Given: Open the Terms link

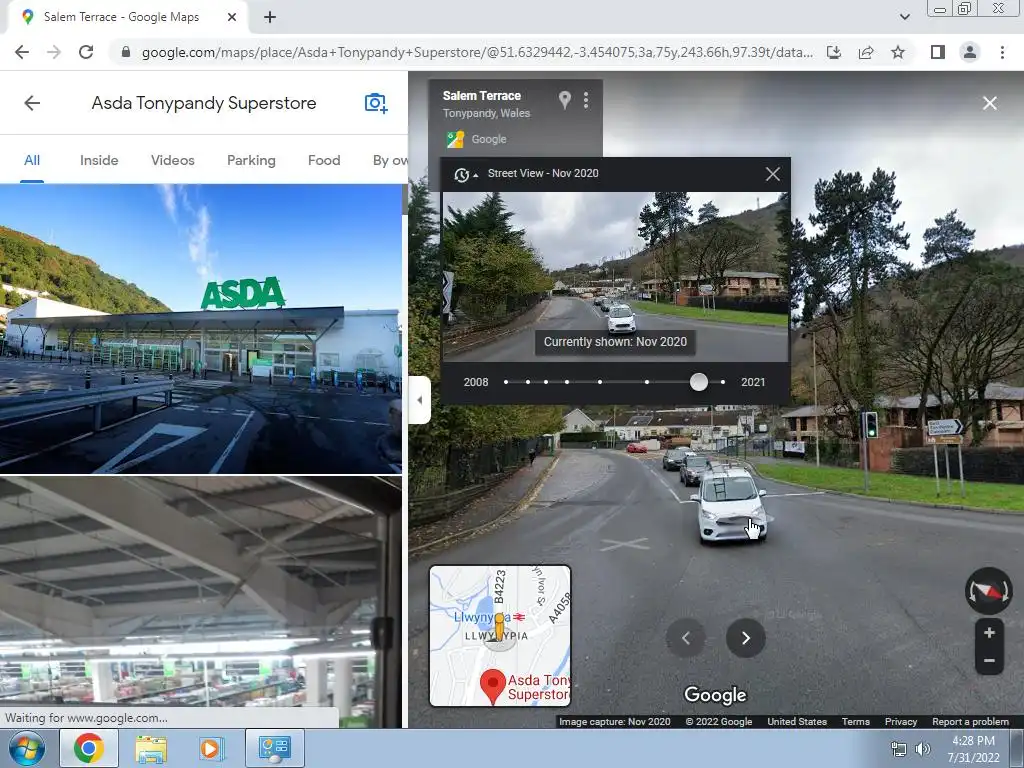Looking at the screenshot, I should pyautogui.click(x=856, y=722).
